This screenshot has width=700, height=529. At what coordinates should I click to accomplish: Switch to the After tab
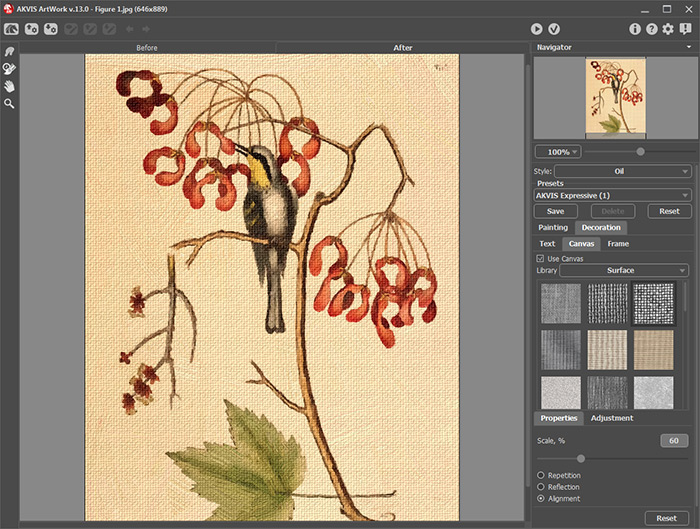pyautogui.click(x=402, y=48)
